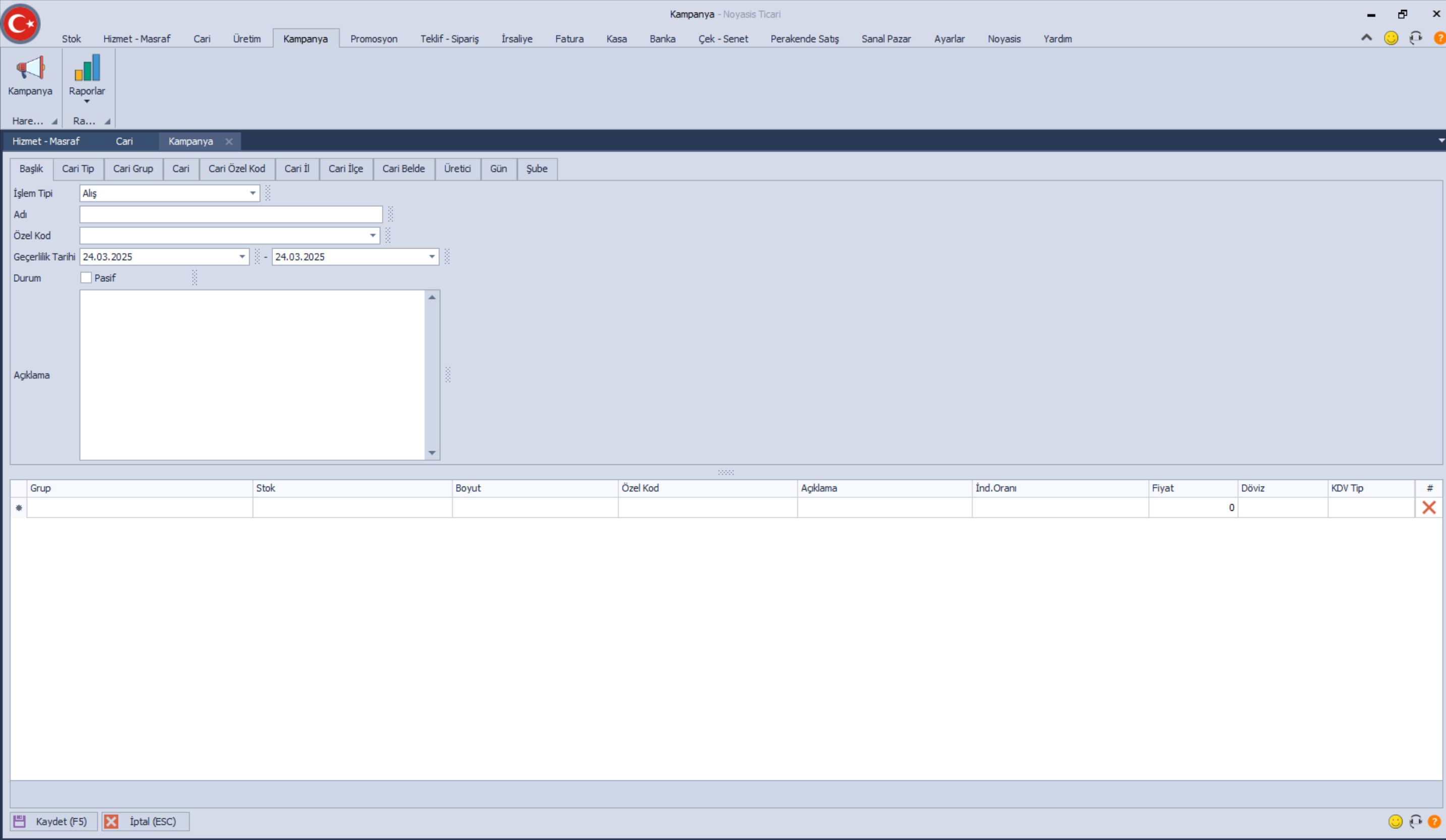This screenshot has width=1446, height=840.
Task: Open the Teklif - Sipariş ribbon tab
Action: click(449, 38)
